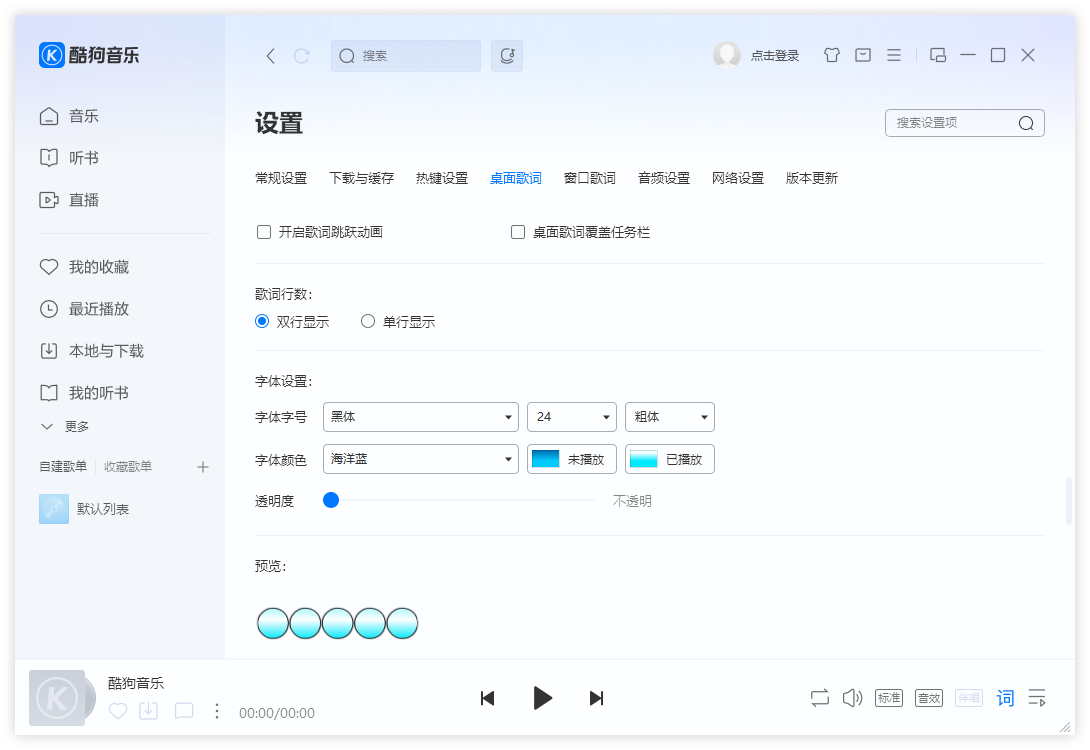Click the volume speaker icon
1090x750 pixels.
[x=852, y=697]
